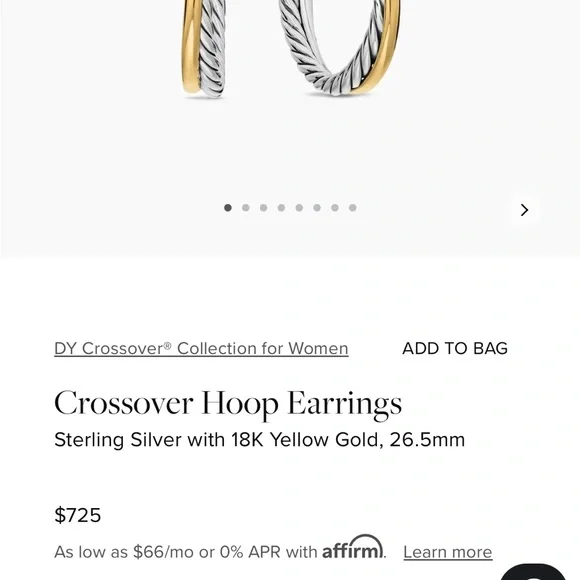The height and width of the screenshot is (580, 580).
Task: Click the Sterling Silver 18K Yellow Gold description
Action: click(259, 440)
